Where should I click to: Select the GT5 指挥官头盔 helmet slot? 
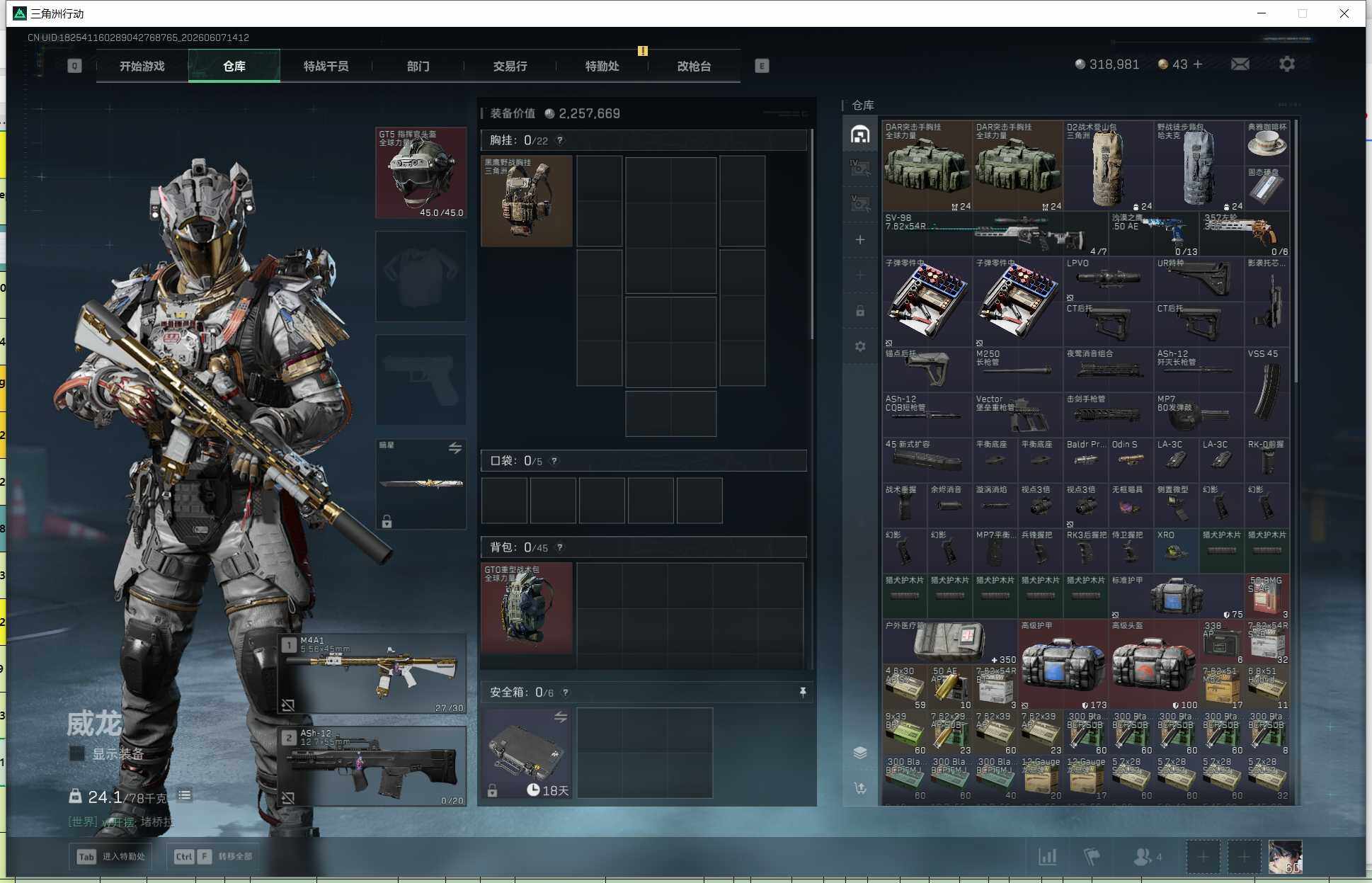coord(421,173)
